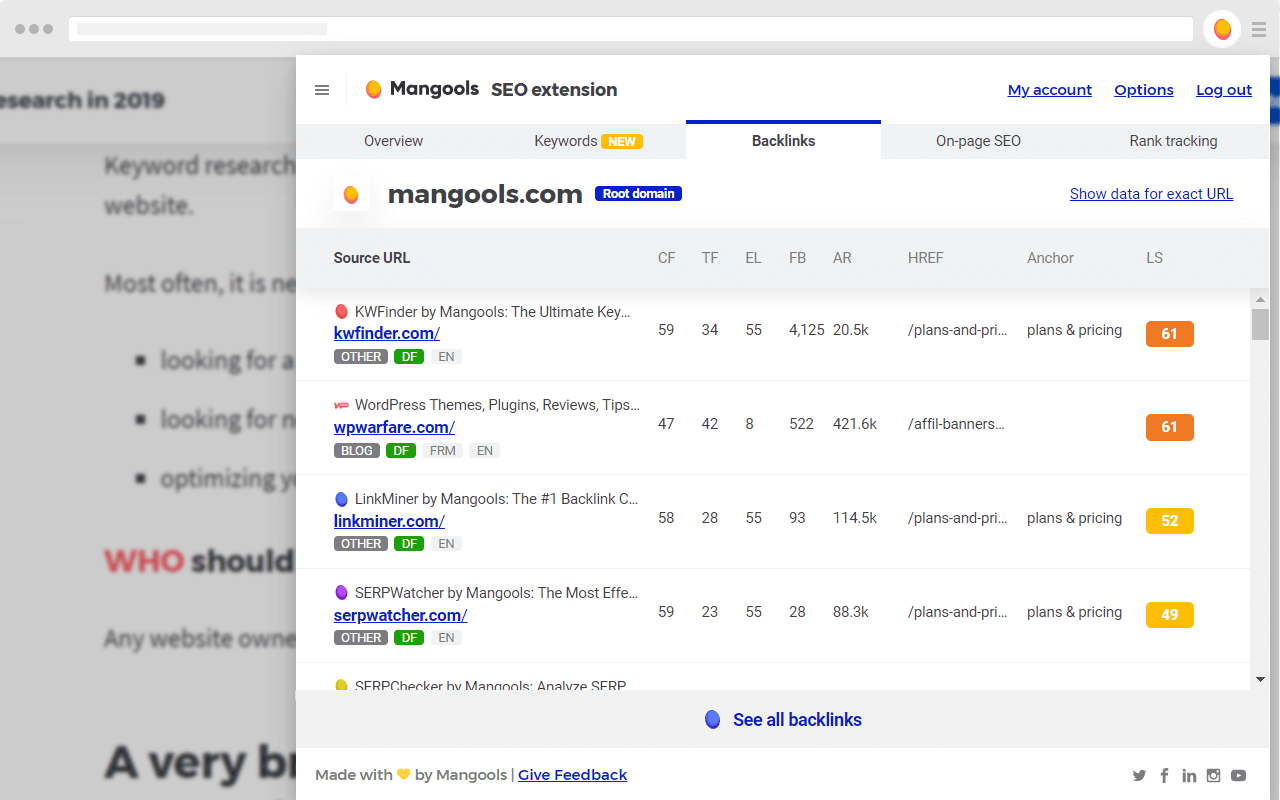Click the Mangools logo in the header

click(373, 88)
